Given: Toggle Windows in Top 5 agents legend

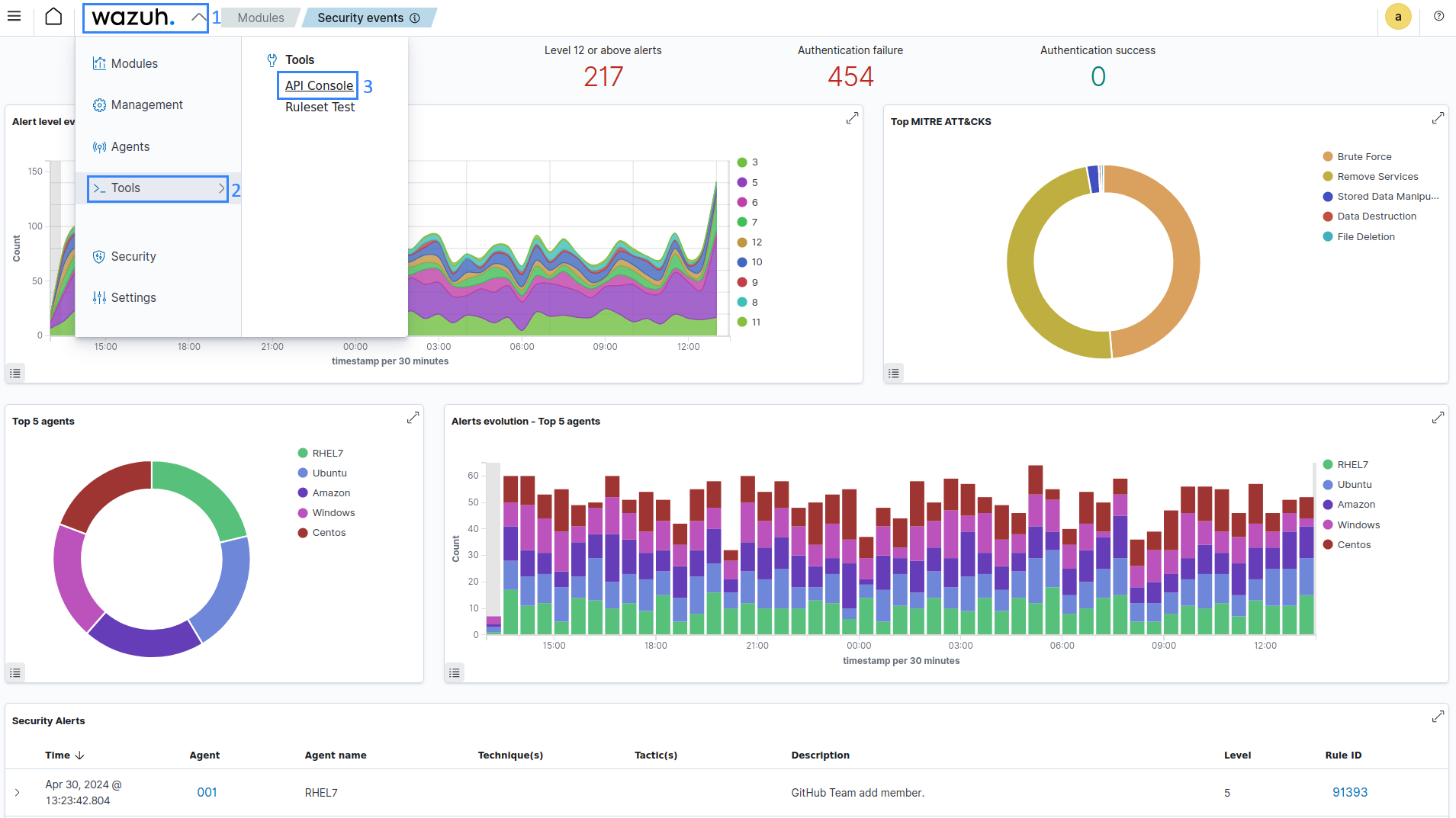Looking at the screenshot, I should click(326, 513).
